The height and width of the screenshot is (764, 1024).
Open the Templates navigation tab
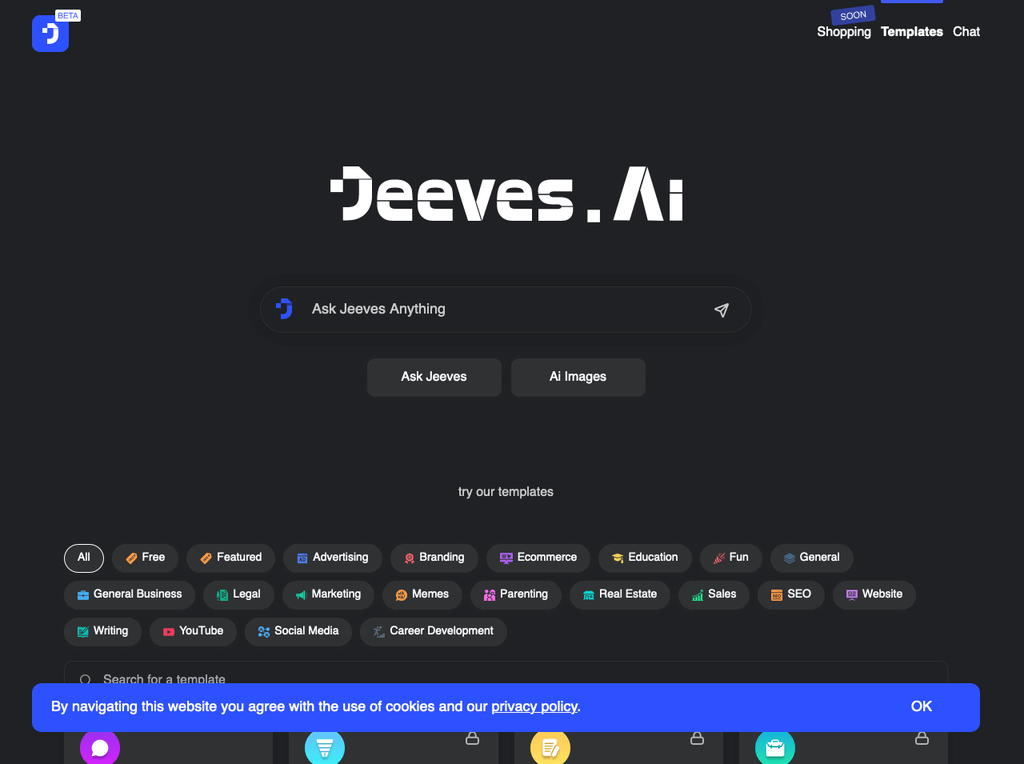(x=911, y=31)
